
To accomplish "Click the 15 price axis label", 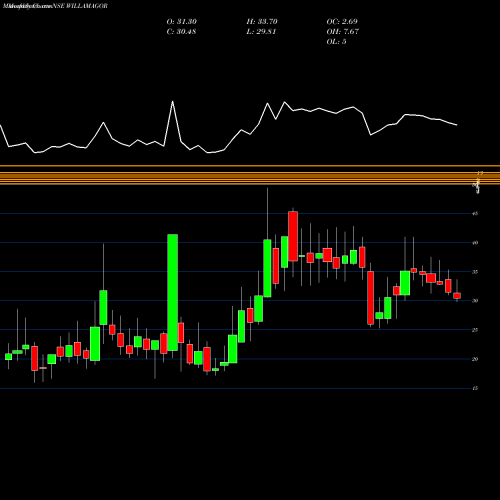I will pyautogui.click(x=475, y=388).
